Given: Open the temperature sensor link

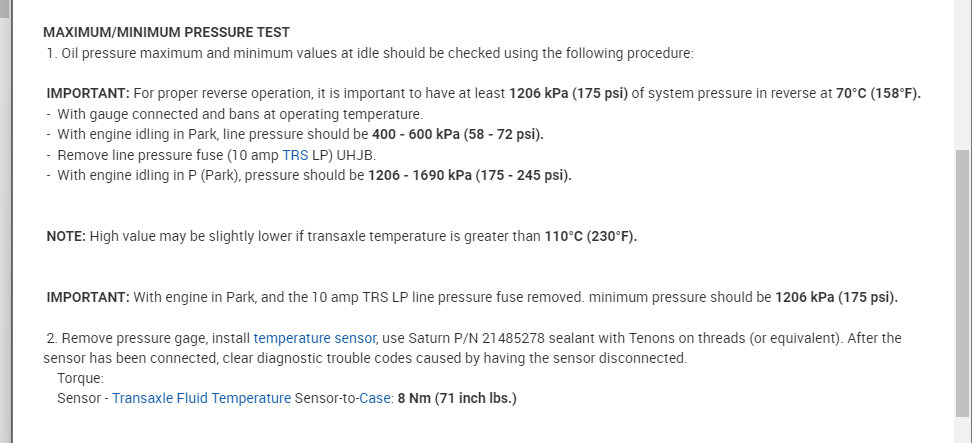Looking at the screenshot, I should click(x=314, y=338).
